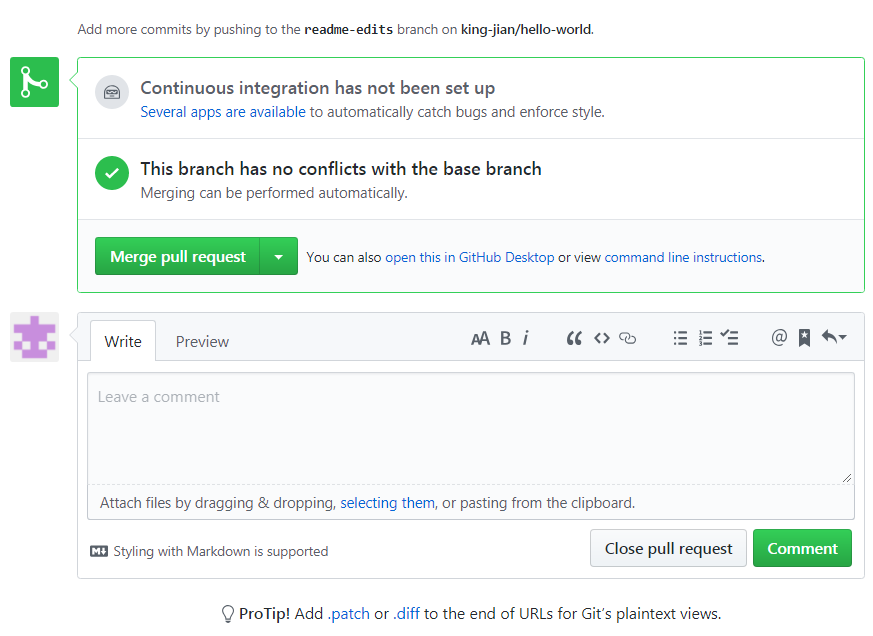Expand merge options dropdown arrow
This screenshot has height=636, width=873.
[279, 257]
